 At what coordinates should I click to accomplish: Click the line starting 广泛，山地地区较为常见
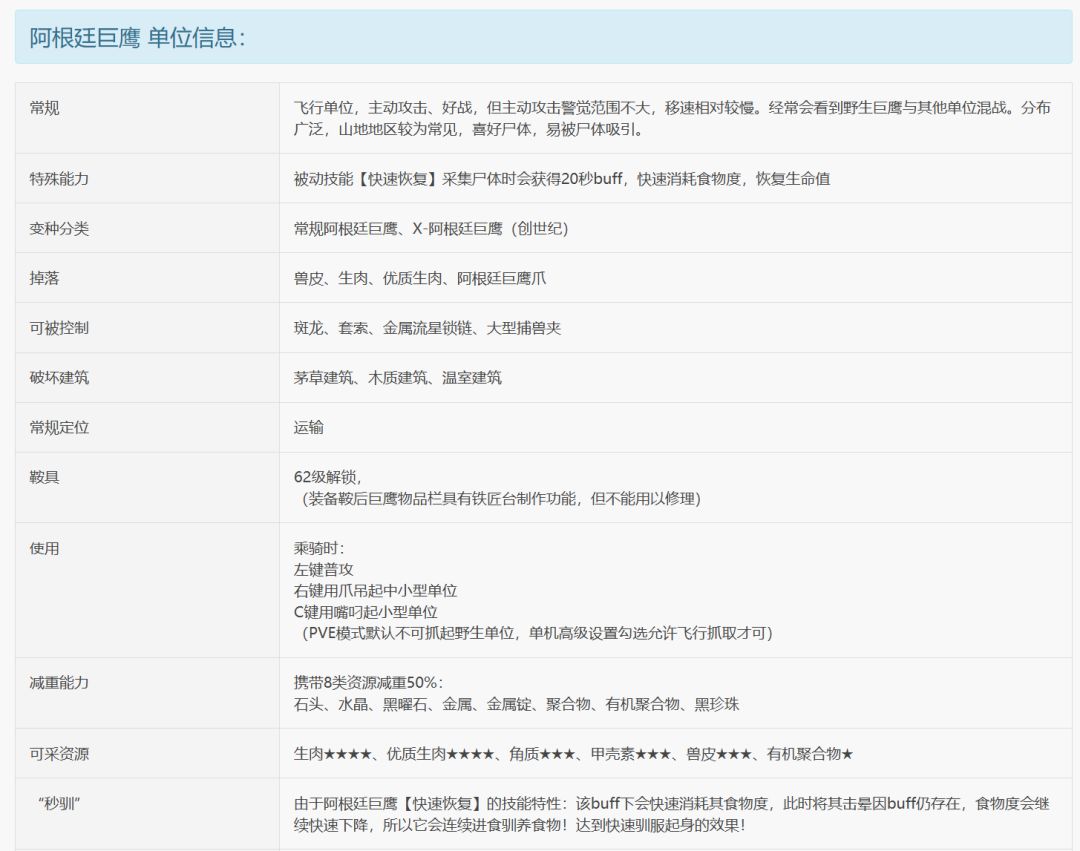tap(469, 129)
